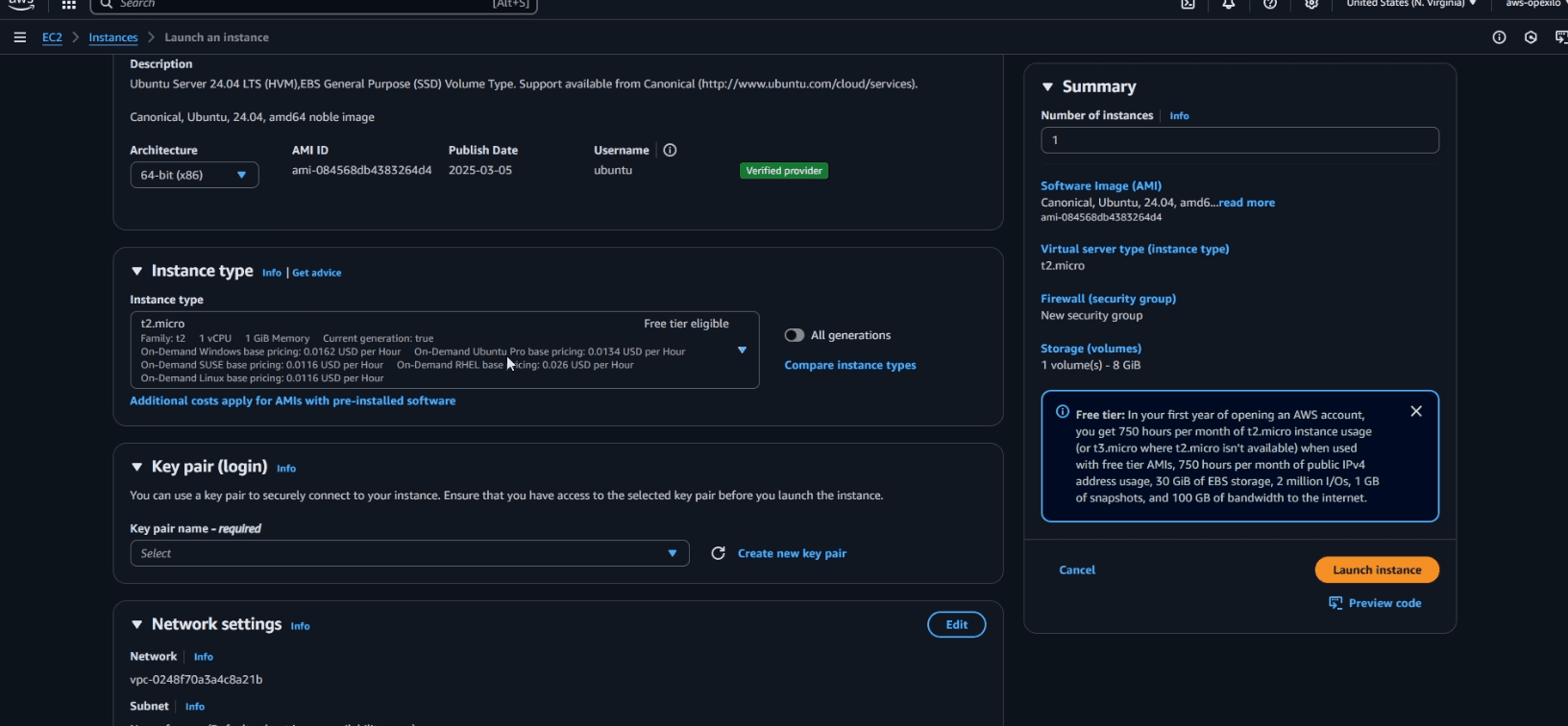Open the settings gear in top bar
Viewport: 1568px width, 726px height.
tap(1311, 4)
